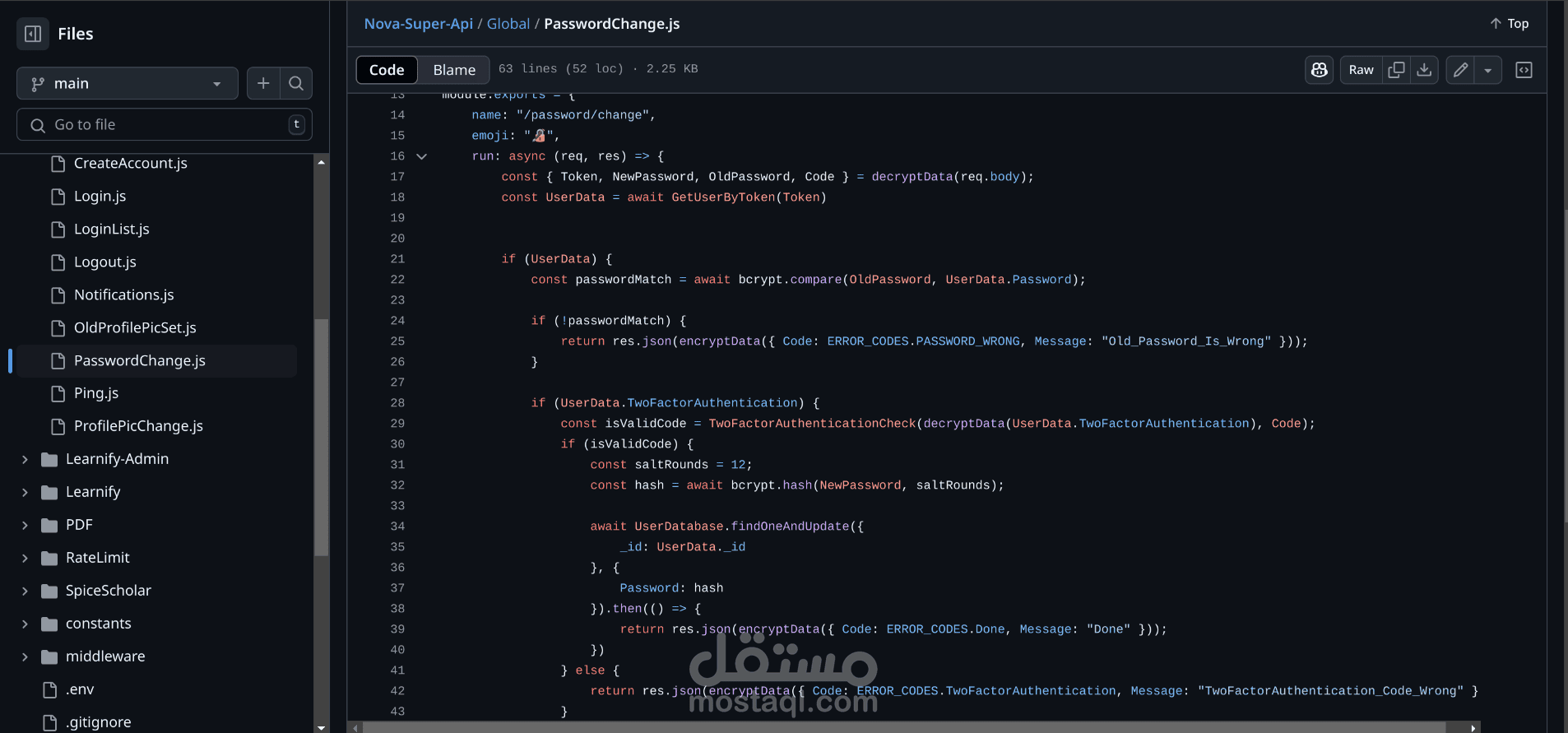
Task: Switch to the Blame tab
Action: 454,70
